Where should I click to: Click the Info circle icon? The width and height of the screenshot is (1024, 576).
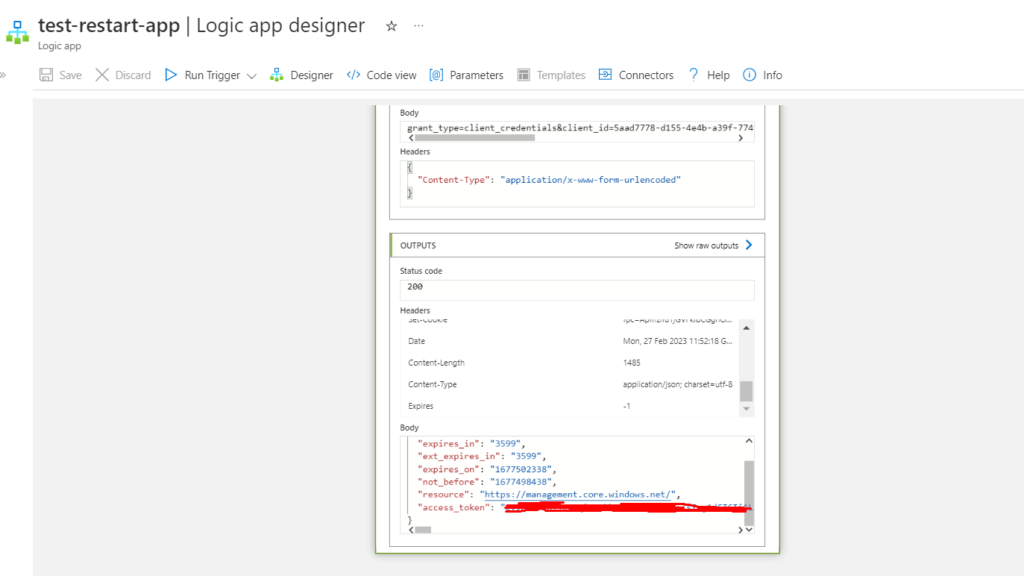click(x=749, y=75)
